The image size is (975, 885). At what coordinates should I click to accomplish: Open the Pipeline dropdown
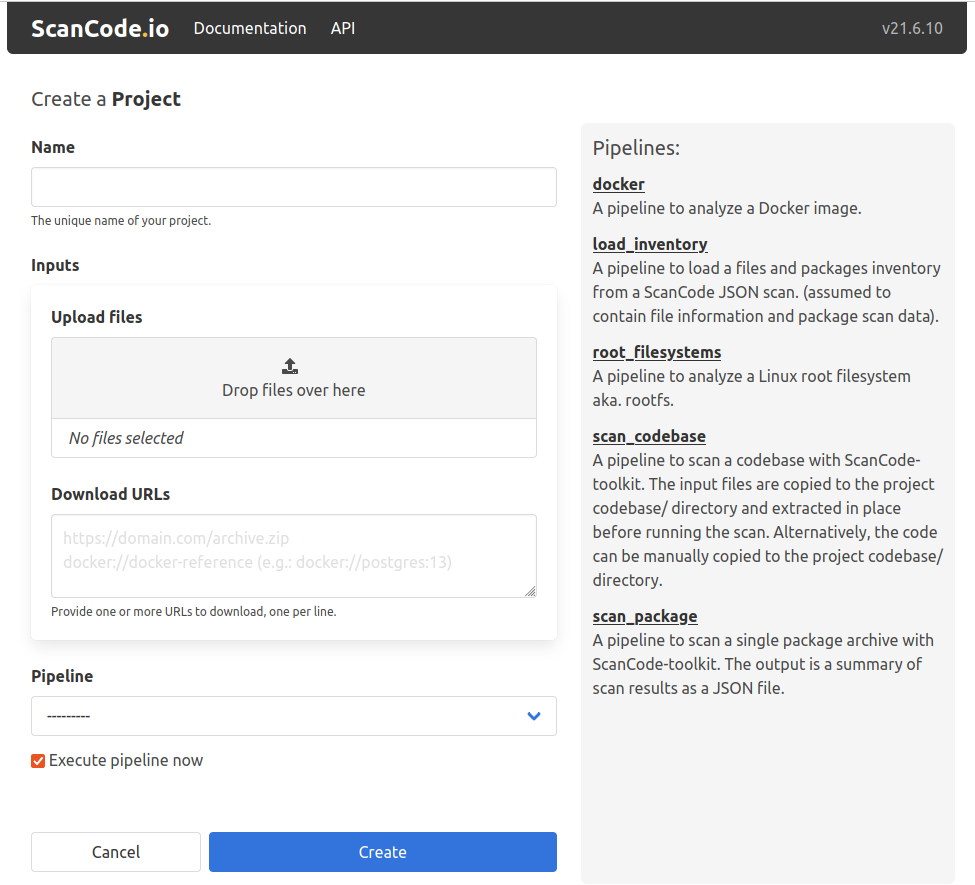(293, 716)
